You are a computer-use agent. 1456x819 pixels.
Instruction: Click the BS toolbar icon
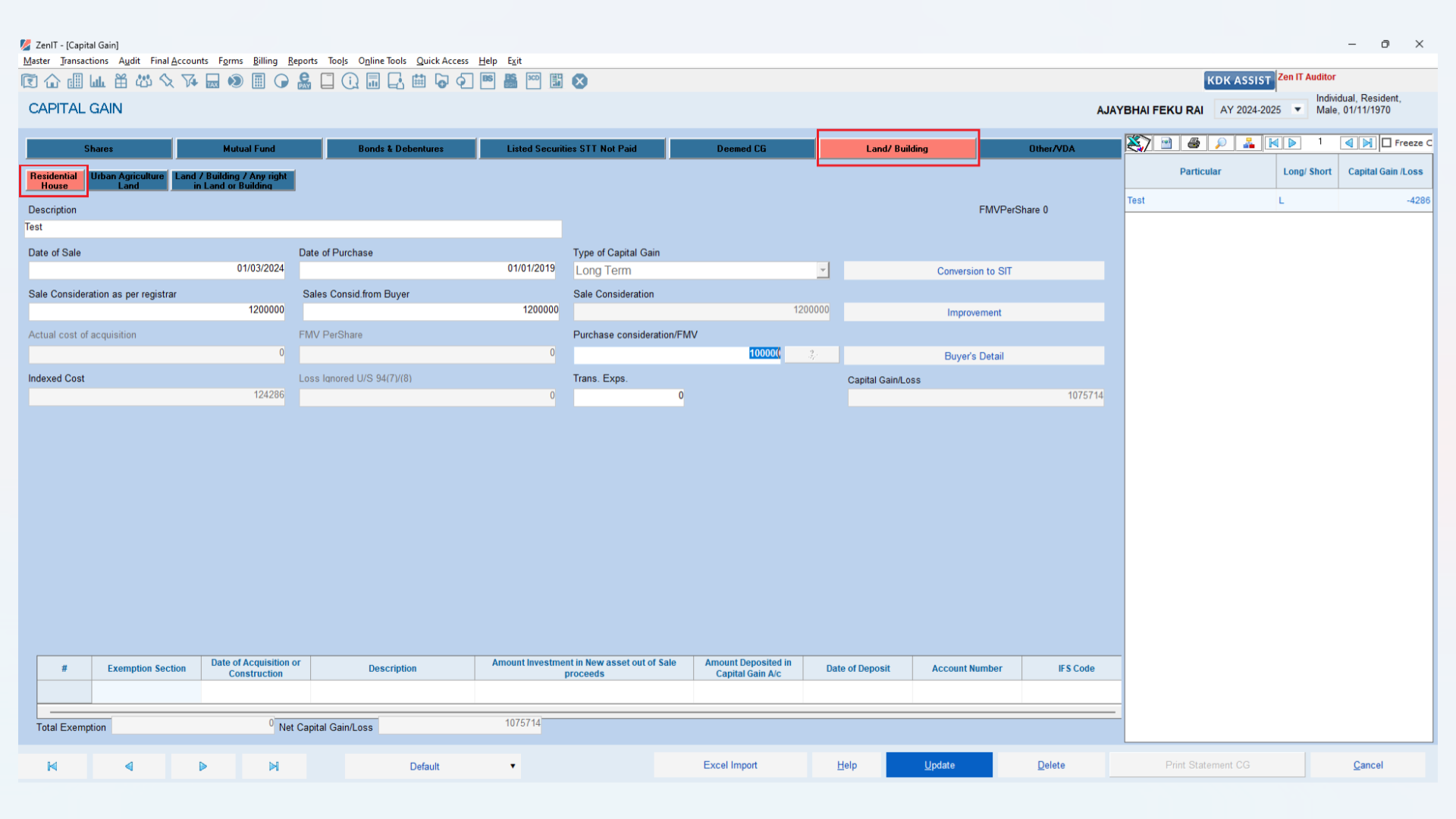(488, 81)
